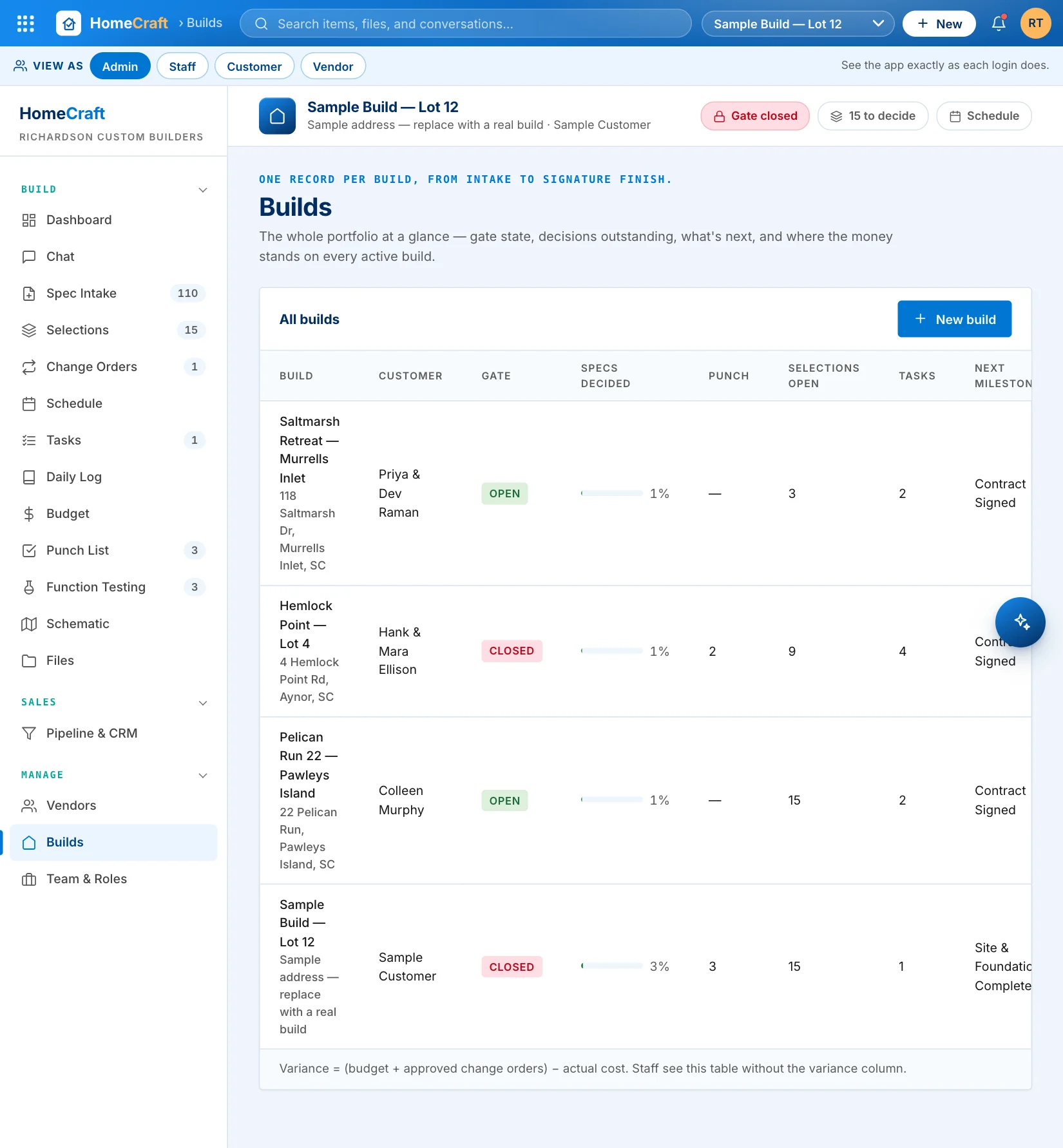This screenshot has height=1148, width=1063.
Task: Open the notifications bell
Action: coord(999,24)
